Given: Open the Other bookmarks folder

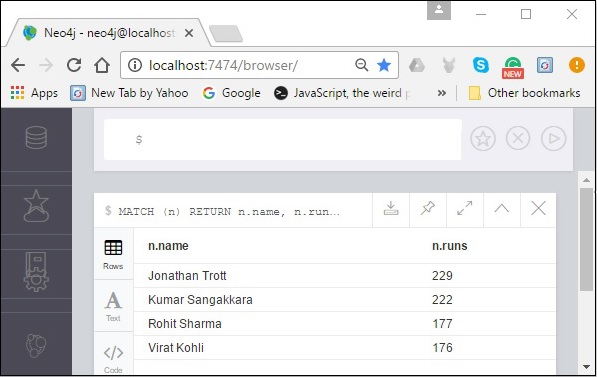Looking at the screenshot, I should click(524, 93).
